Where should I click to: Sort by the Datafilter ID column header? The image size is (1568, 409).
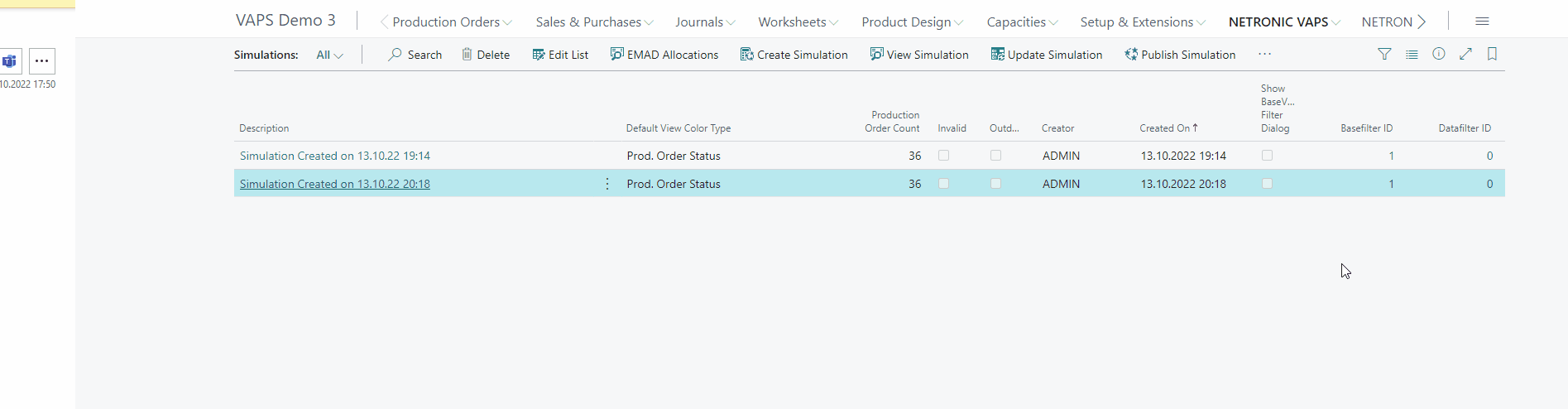(x=1465, y=128)
